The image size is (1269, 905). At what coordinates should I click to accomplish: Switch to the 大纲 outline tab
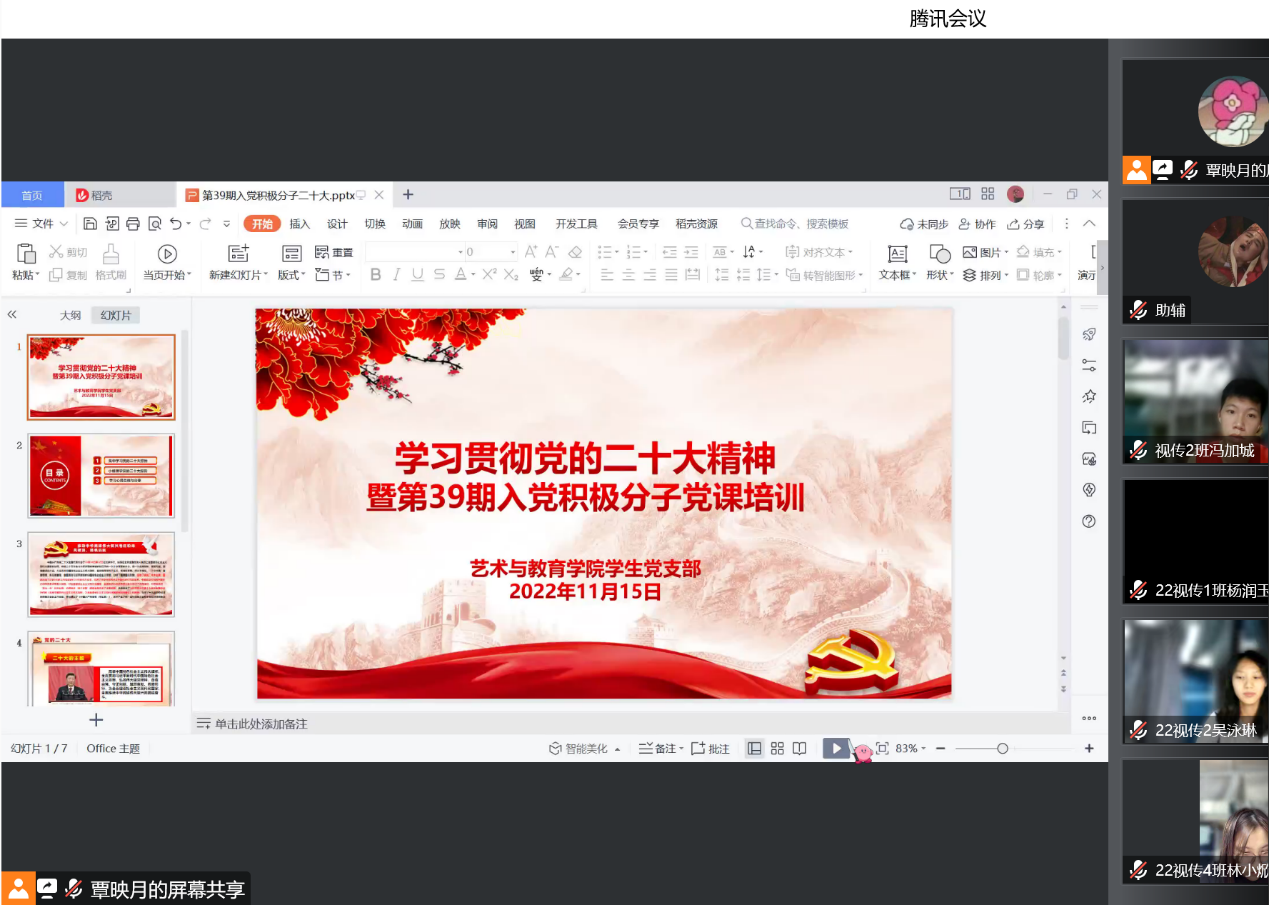pyautogui.click(x=70, y=315)
